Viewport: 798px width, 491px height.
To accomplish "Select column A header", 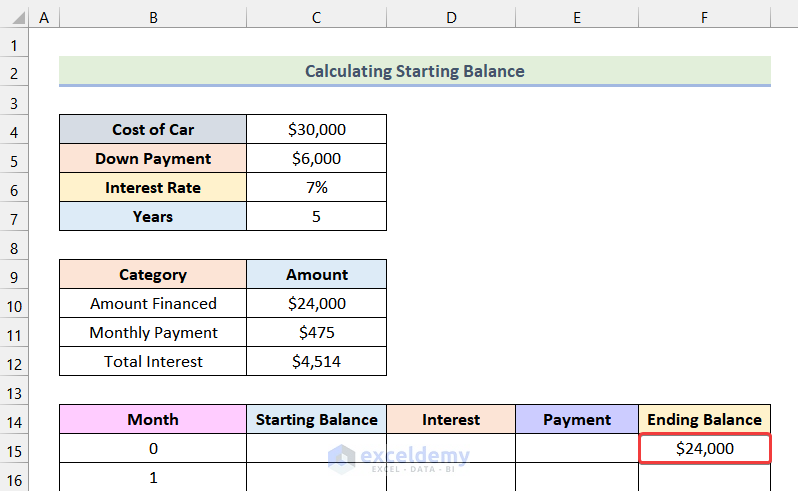I will click(x=44, y=17).
